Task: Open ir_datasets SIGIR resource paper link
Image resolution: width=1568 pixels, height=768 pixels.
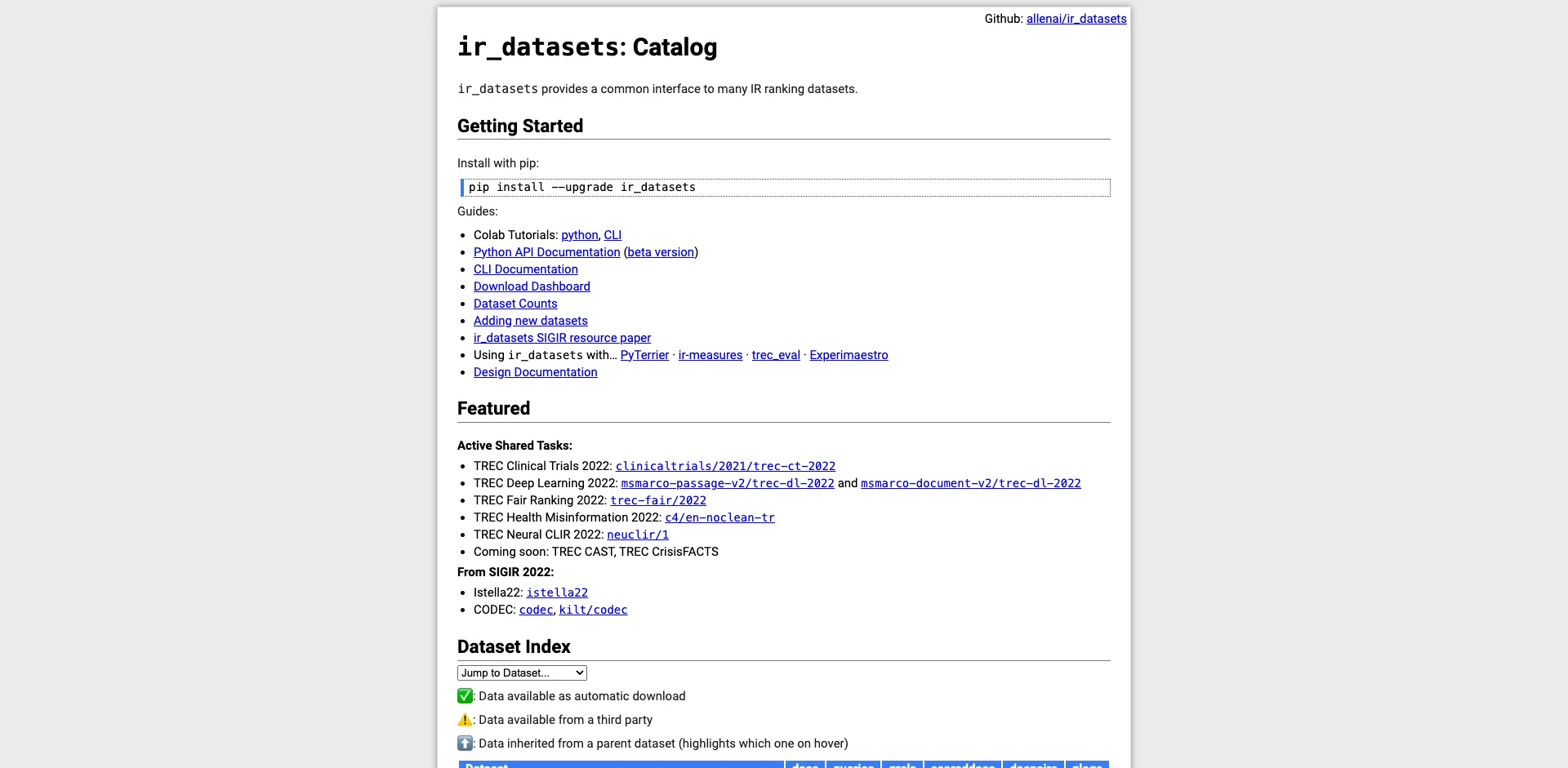Action: (x=563, y=338)
